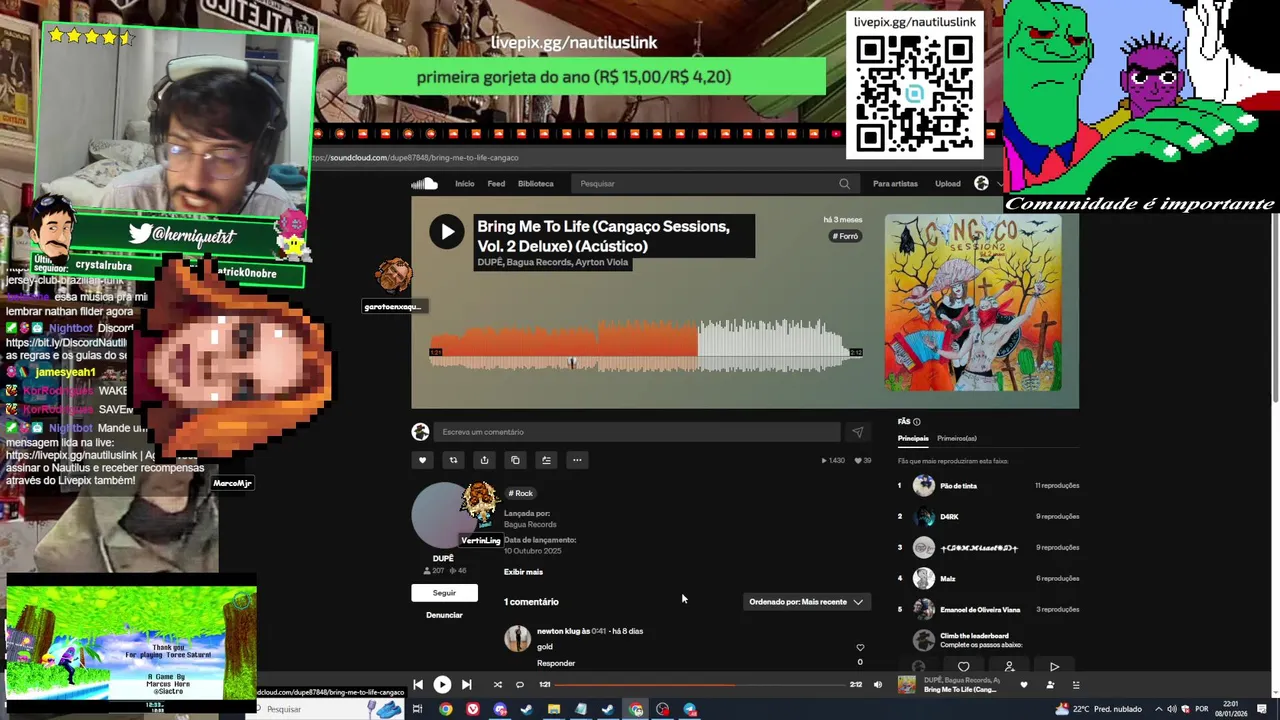Reply to newton klug's comment via Responder

pos(556,663)
